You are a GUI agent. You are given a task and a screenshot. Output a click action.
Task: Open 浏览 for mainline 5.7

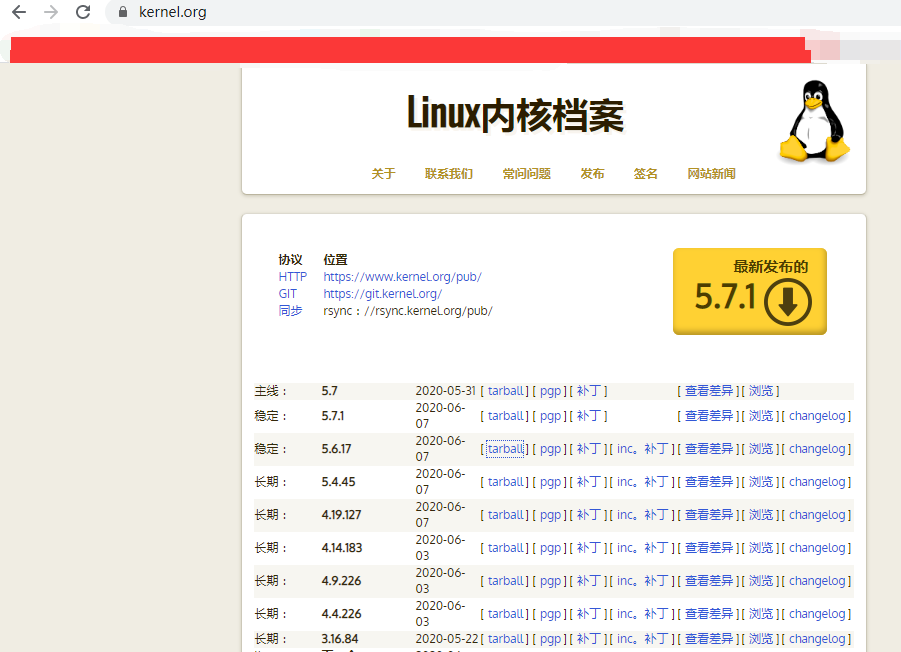pyautogui.click(x=761, y=391)
